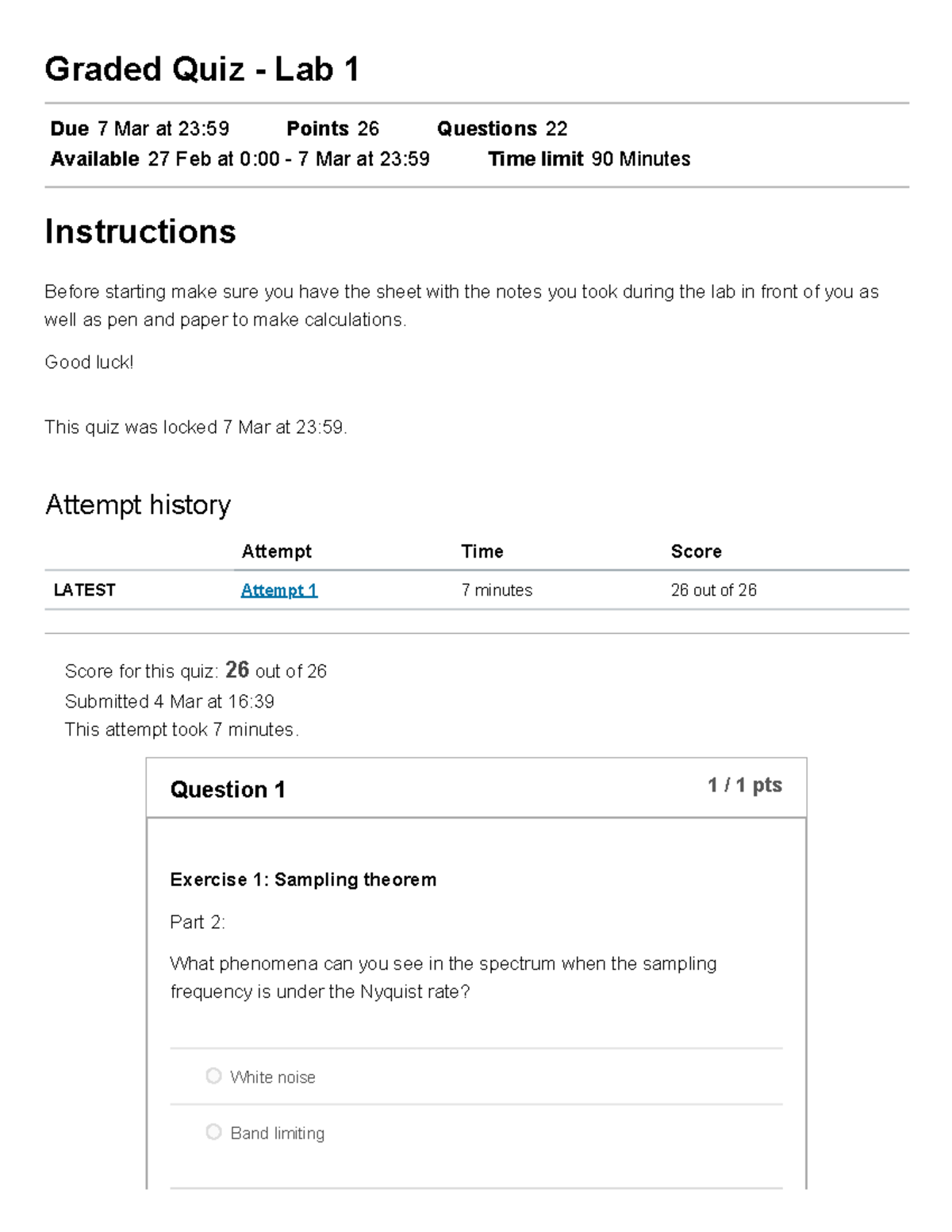952x1232 pixels.
Task: Click the Time column header
Action: 483,551
